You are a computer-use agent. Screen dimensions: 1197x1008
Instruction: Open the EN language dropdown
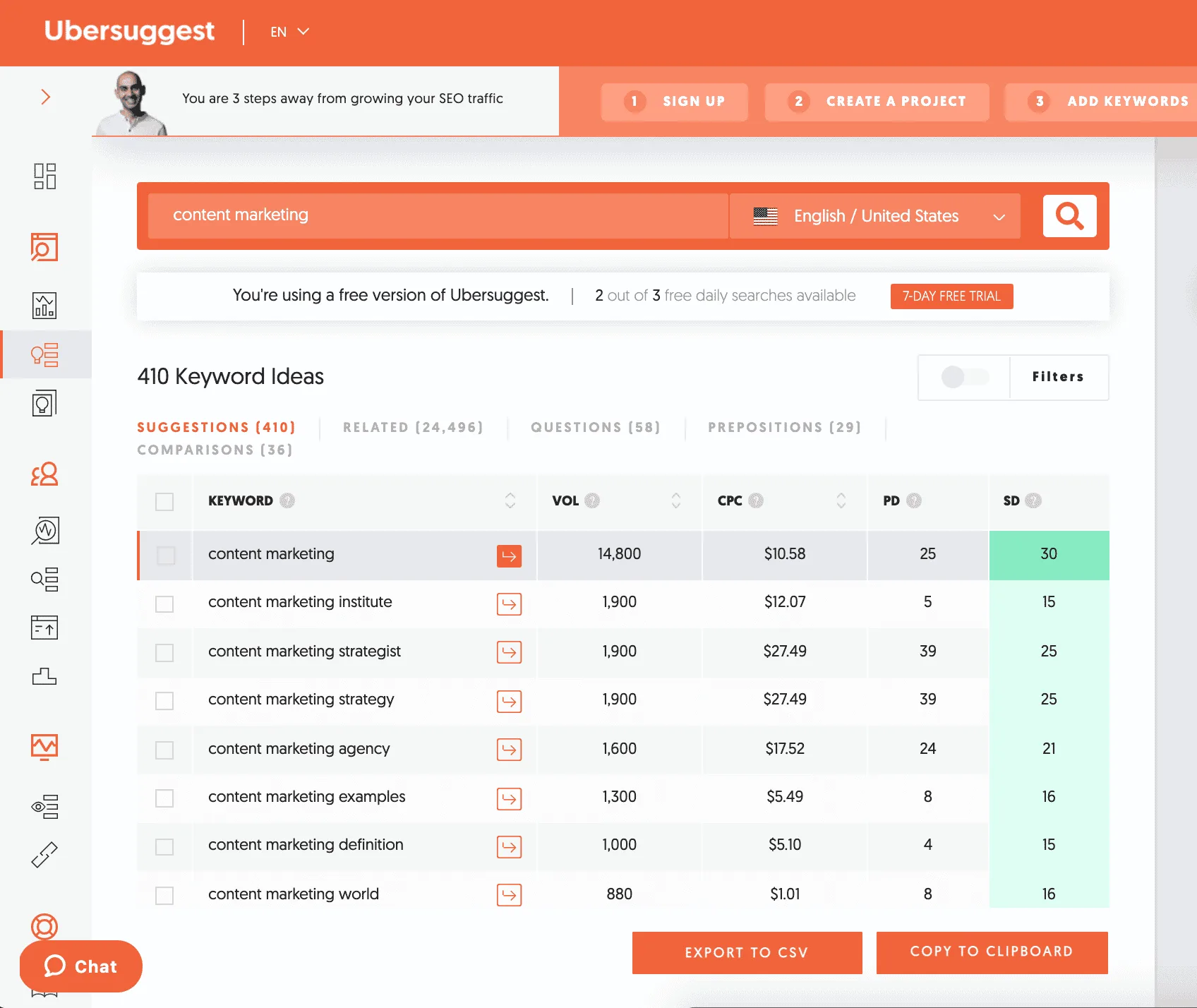[290, 32]
